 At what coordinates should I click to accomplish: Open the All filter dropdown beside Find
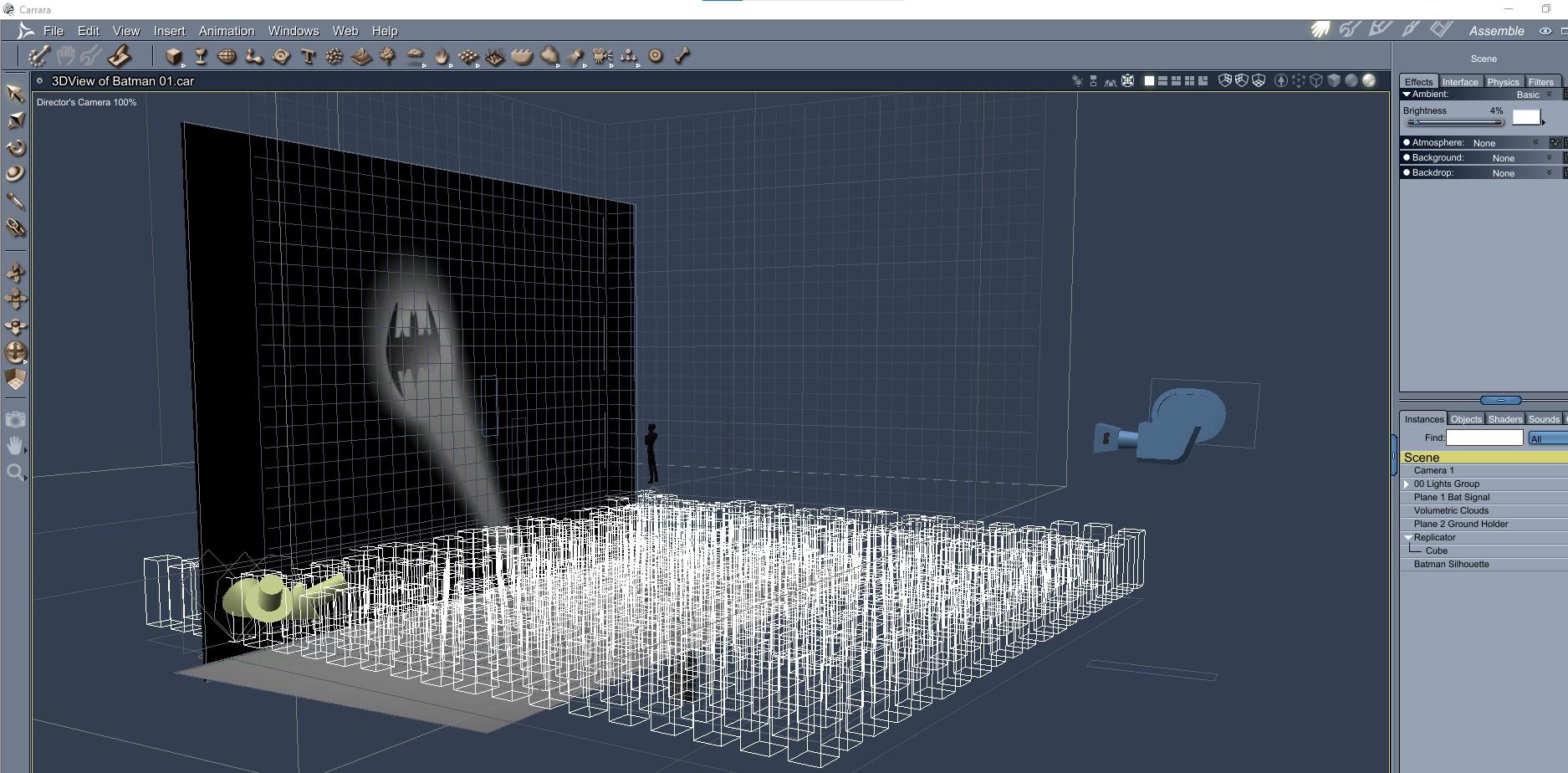(x=1547, y=438)
